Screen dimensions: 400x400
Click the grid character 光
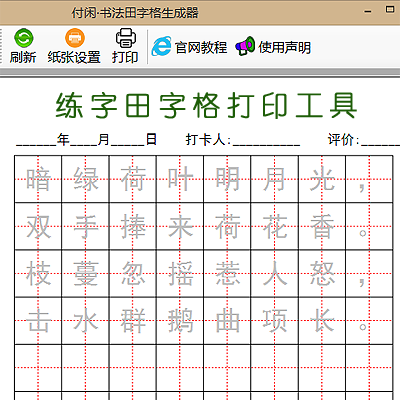coord(322,179)
